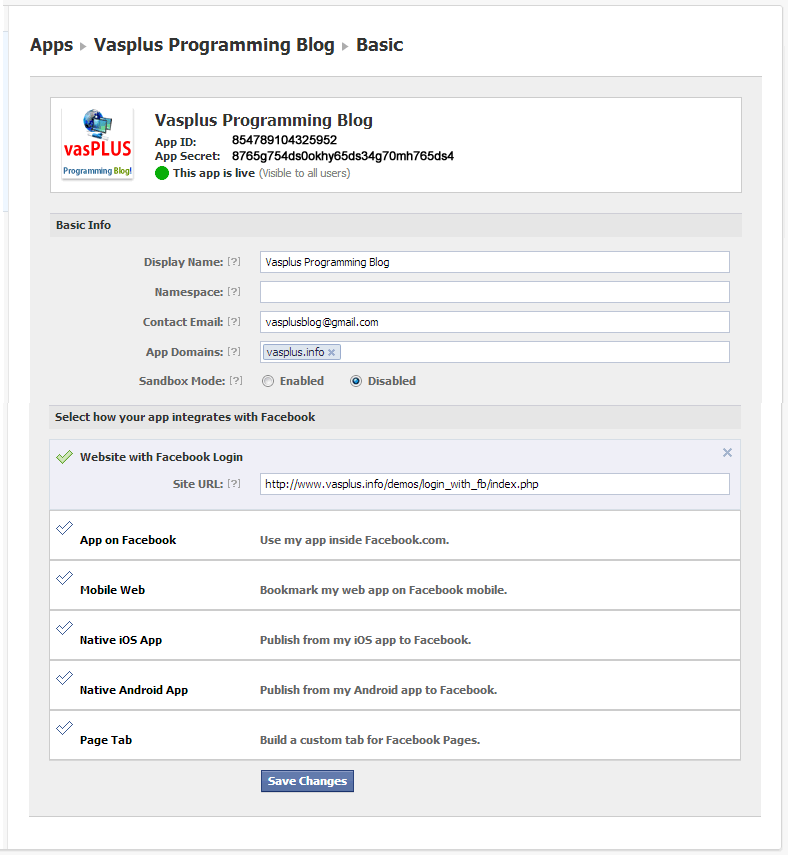Image resolution: width=788 pixels, height=855 pixels.
Task: Expand the Page Tab integration row
Action: click(x=395, y=735)
